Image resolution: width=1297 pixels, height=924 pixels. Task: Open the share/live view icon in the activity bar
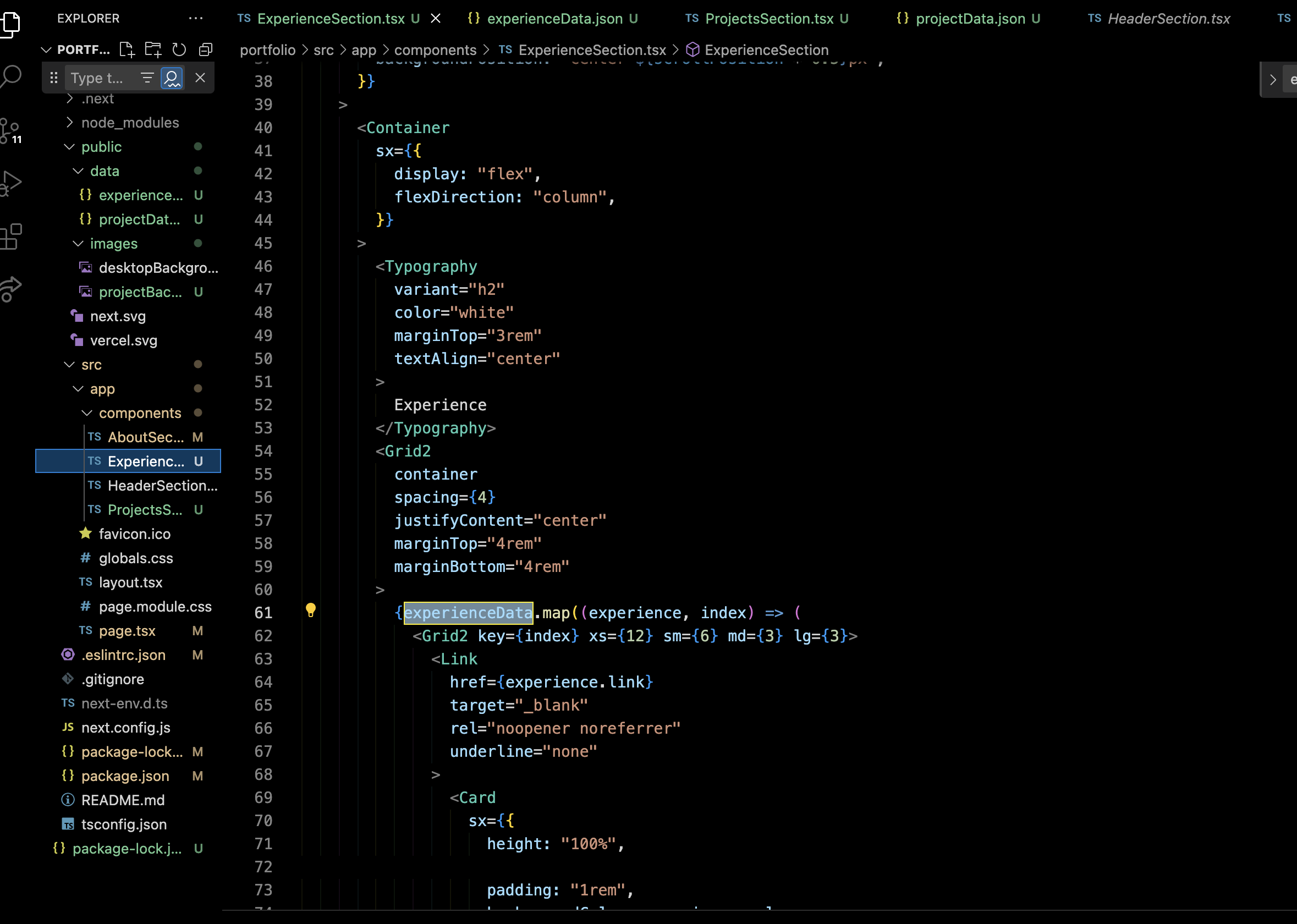click(10, 289)
